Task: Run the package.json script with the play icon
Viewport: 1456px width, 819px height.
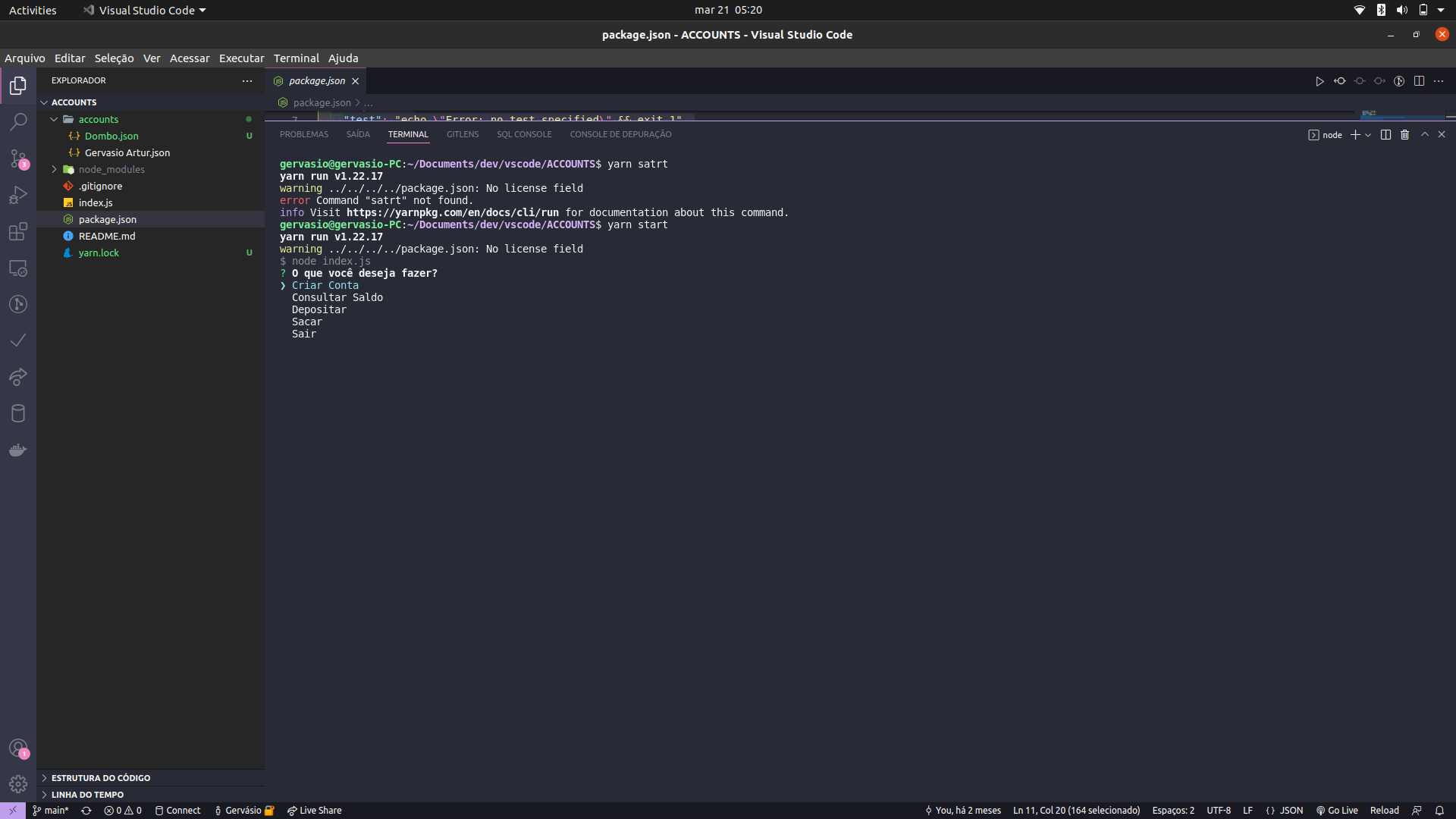Action: pos(1319,80)
